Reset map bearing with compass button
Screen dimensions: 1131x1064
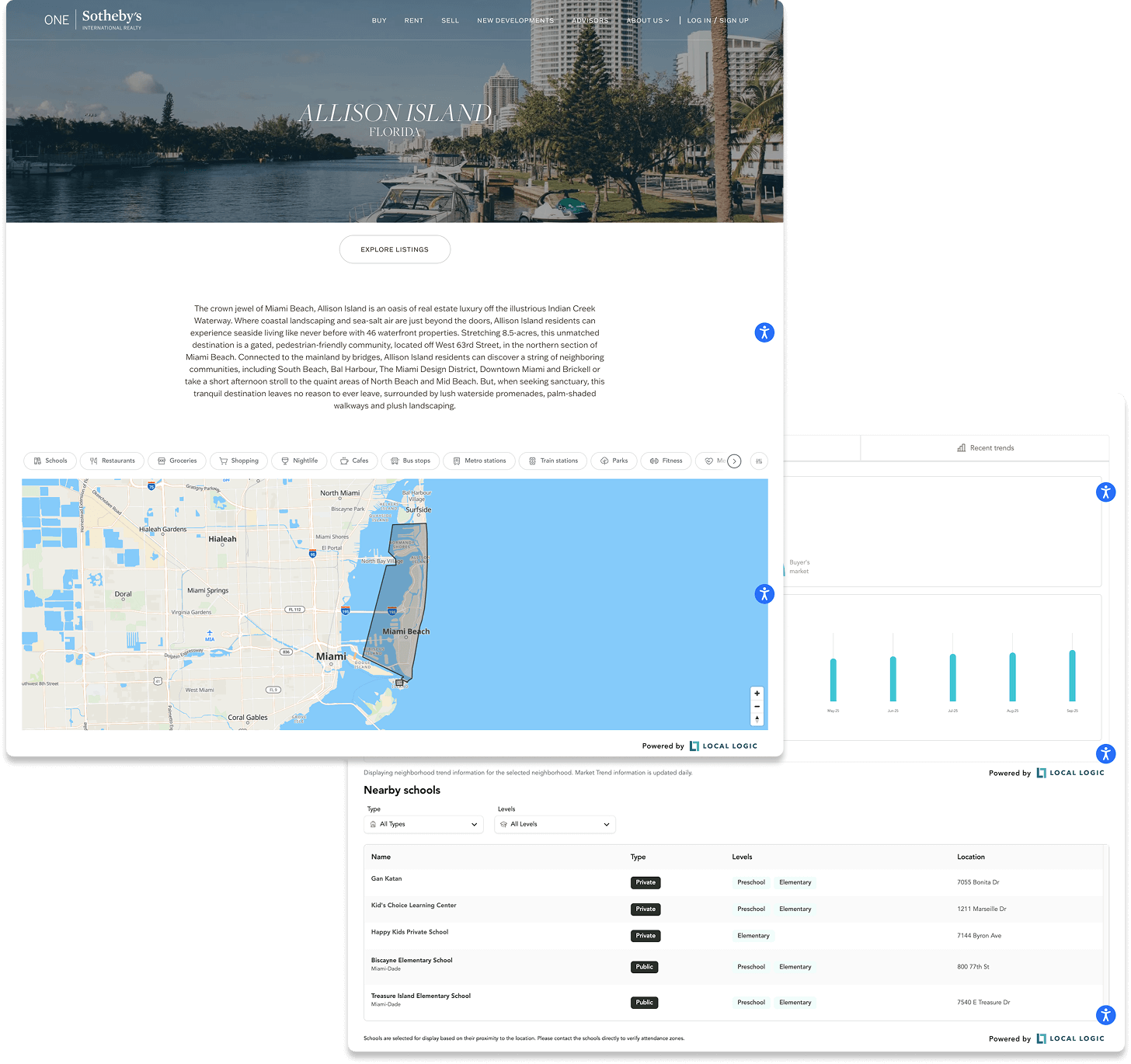click(757, 719)
